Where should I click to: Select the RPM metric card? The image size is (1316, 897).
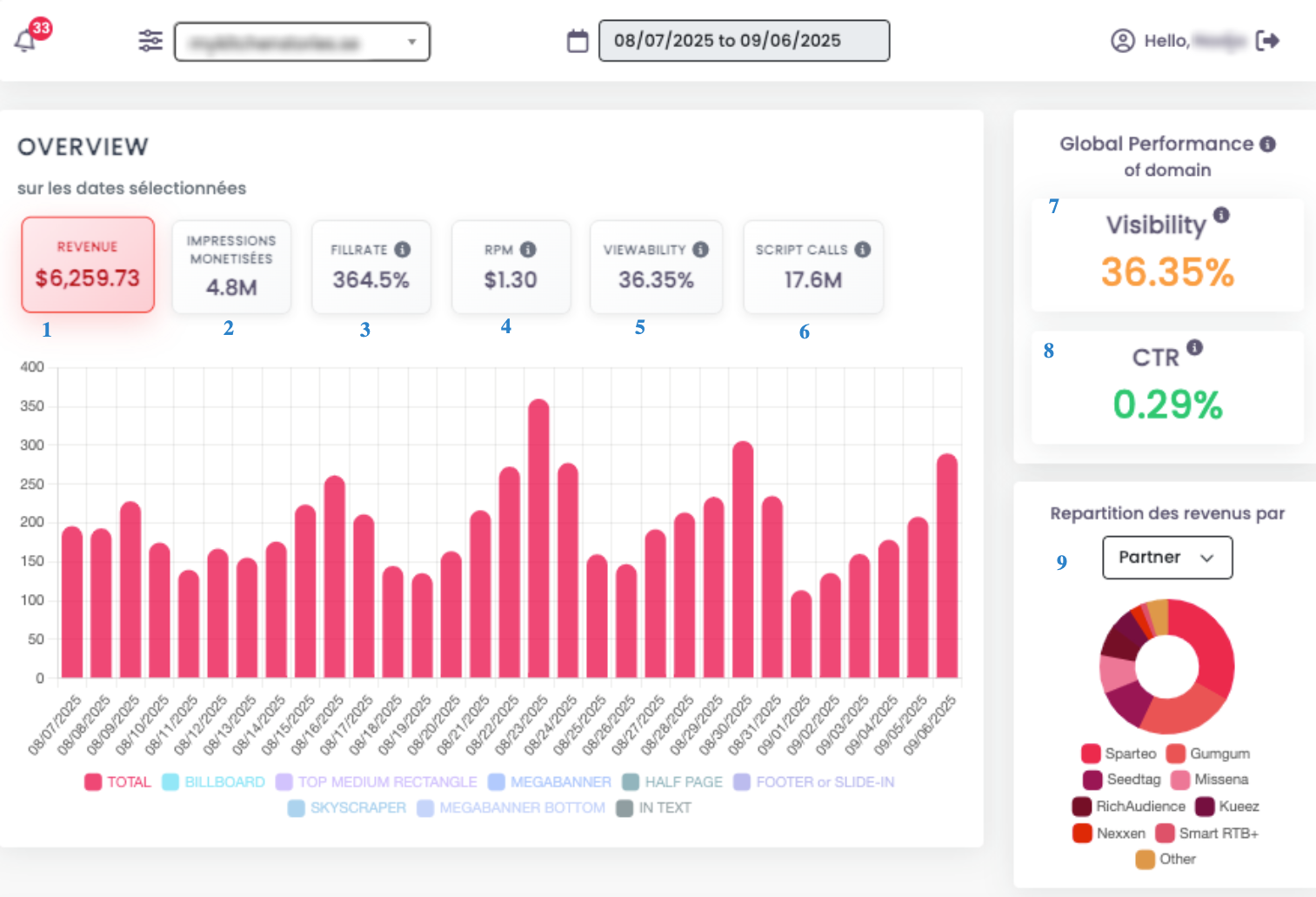[x=511, y=267]
